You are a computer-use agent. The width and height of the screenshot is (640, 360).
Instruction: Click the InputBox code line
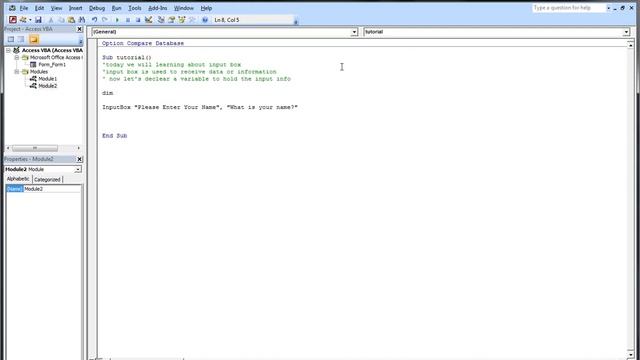tap(200, 107)
